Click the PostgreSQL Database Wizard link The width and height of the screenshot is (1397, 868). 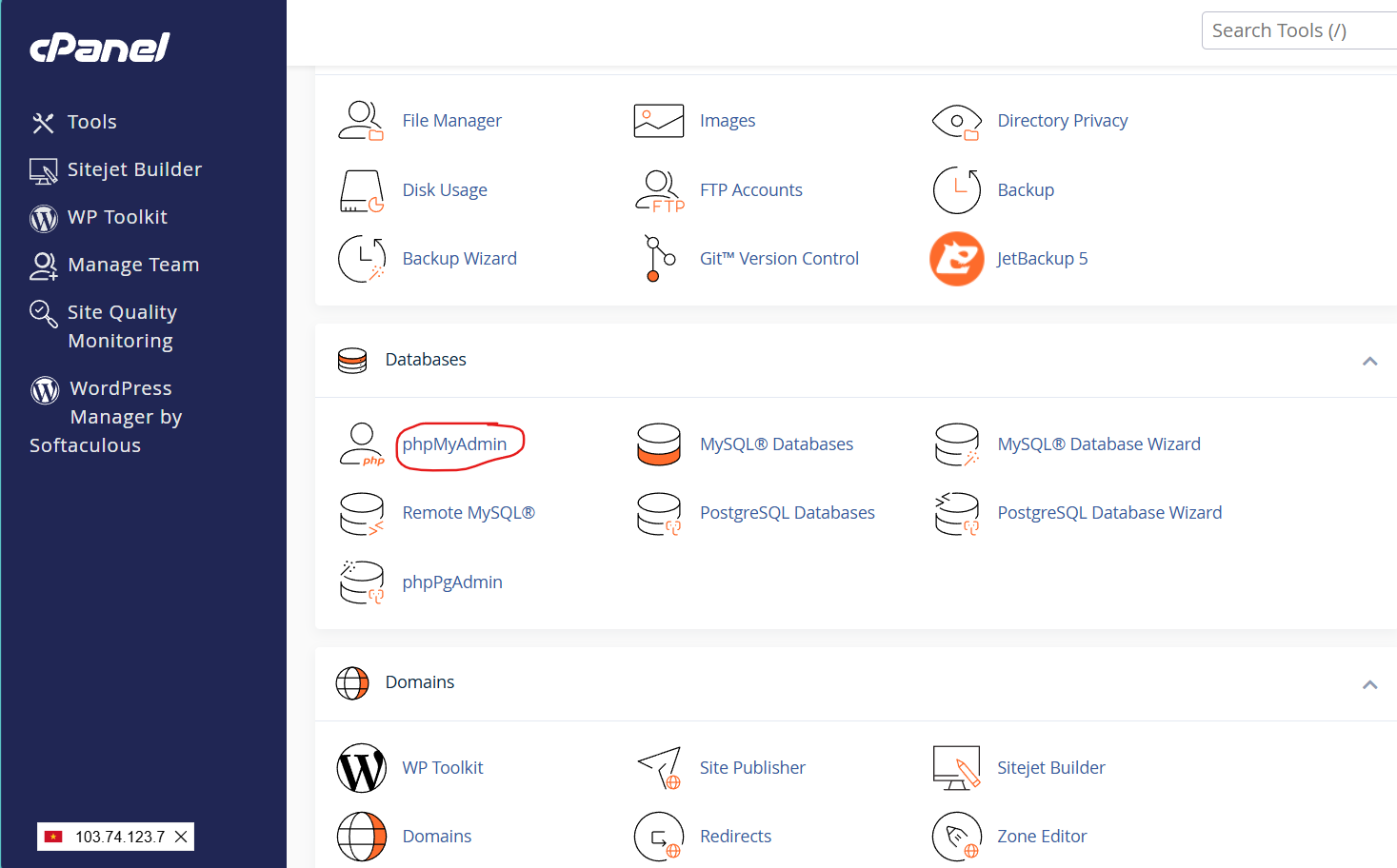click(1109, 513)
